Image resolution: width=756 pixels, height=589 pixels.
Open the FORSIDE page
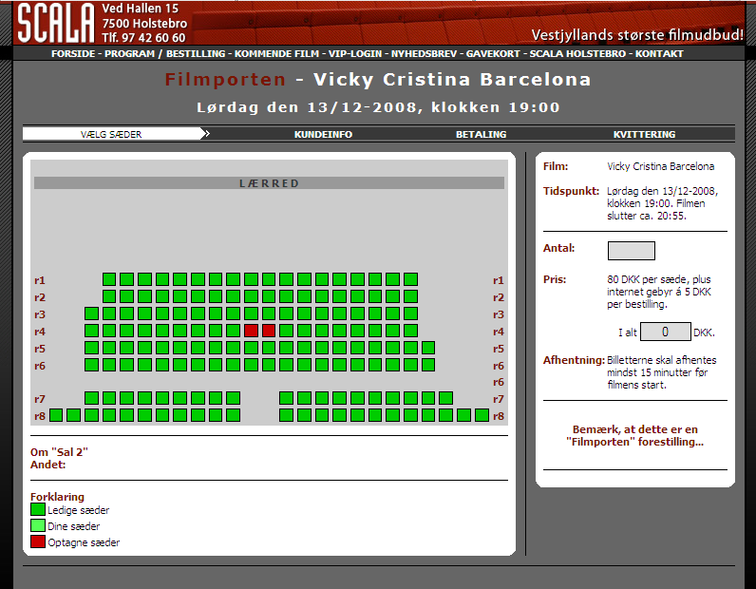(x=73, y=54)
